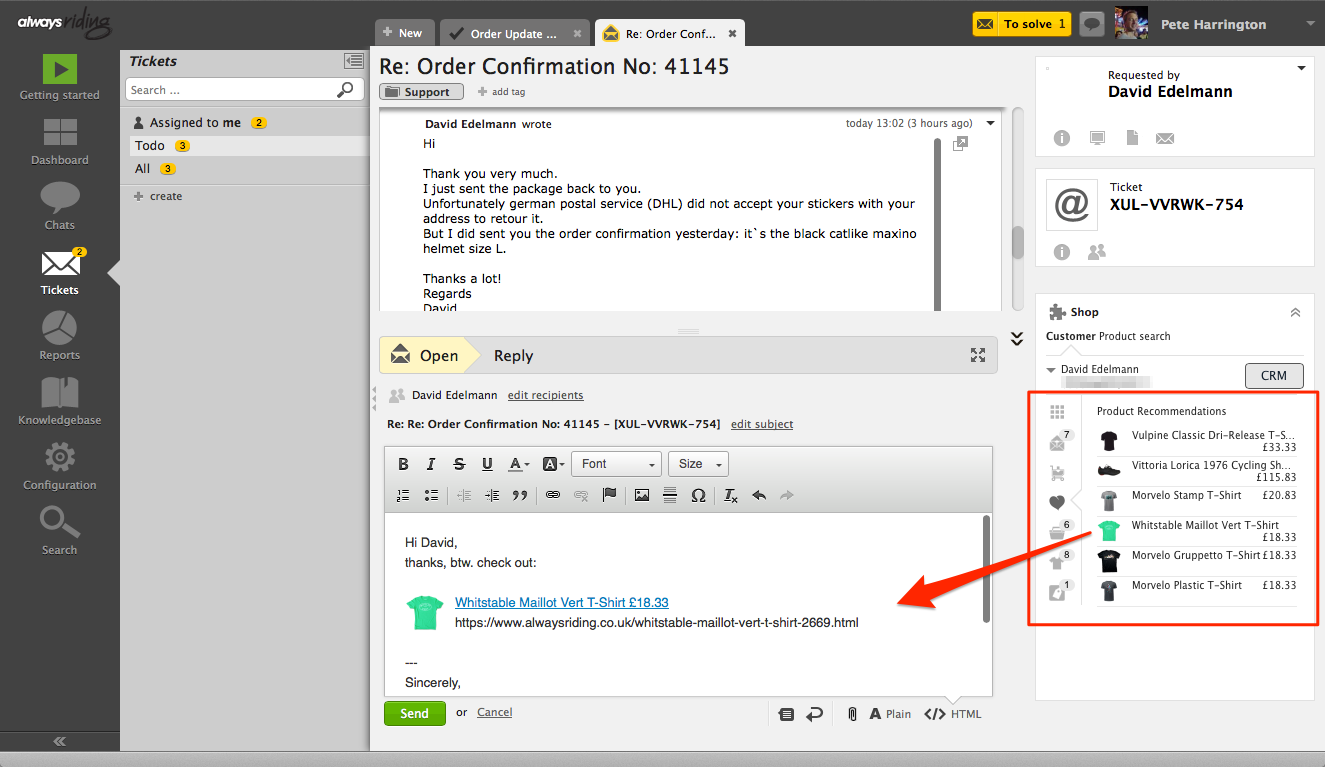Viewport: 1325px width, 767px height.
Task: Focus the ticket Search field
Action: [244, 90]
